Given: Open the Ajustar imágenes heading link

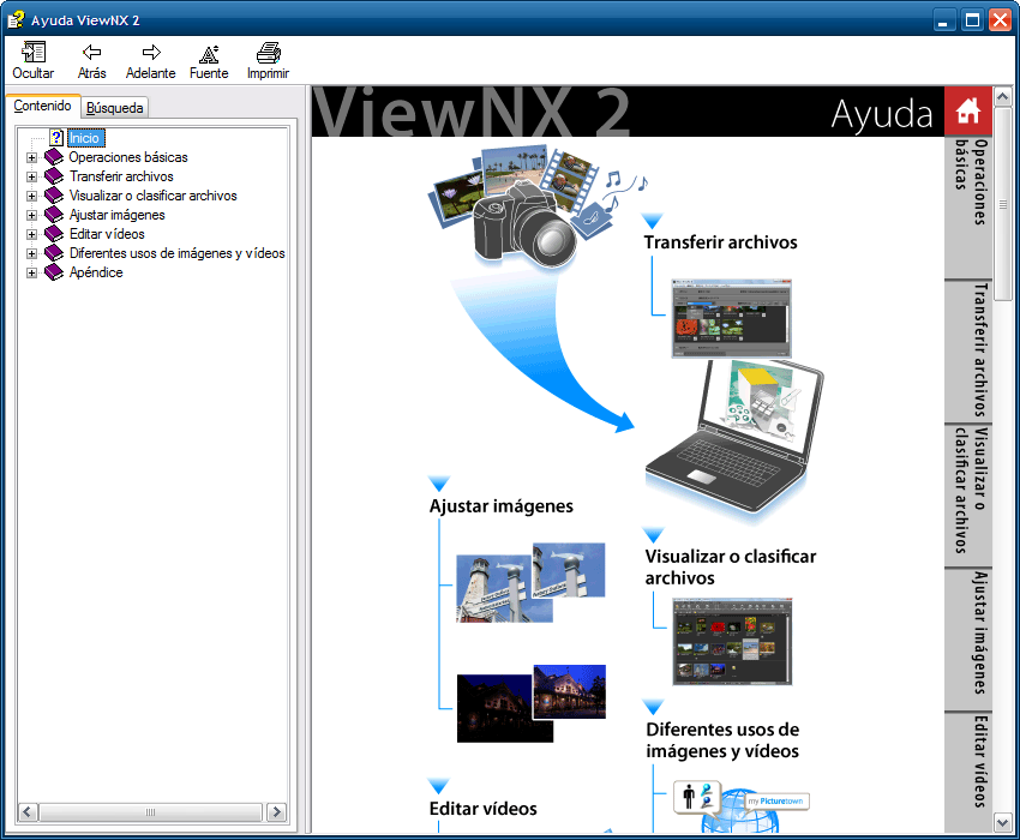Looking at the screenshot, I should click(x=501, y=506).
